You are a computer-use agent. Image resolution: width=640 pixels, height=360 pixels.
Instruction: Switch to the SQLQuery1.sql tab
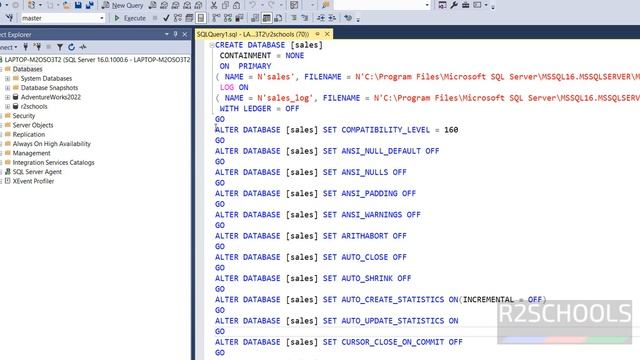point(253,34)
